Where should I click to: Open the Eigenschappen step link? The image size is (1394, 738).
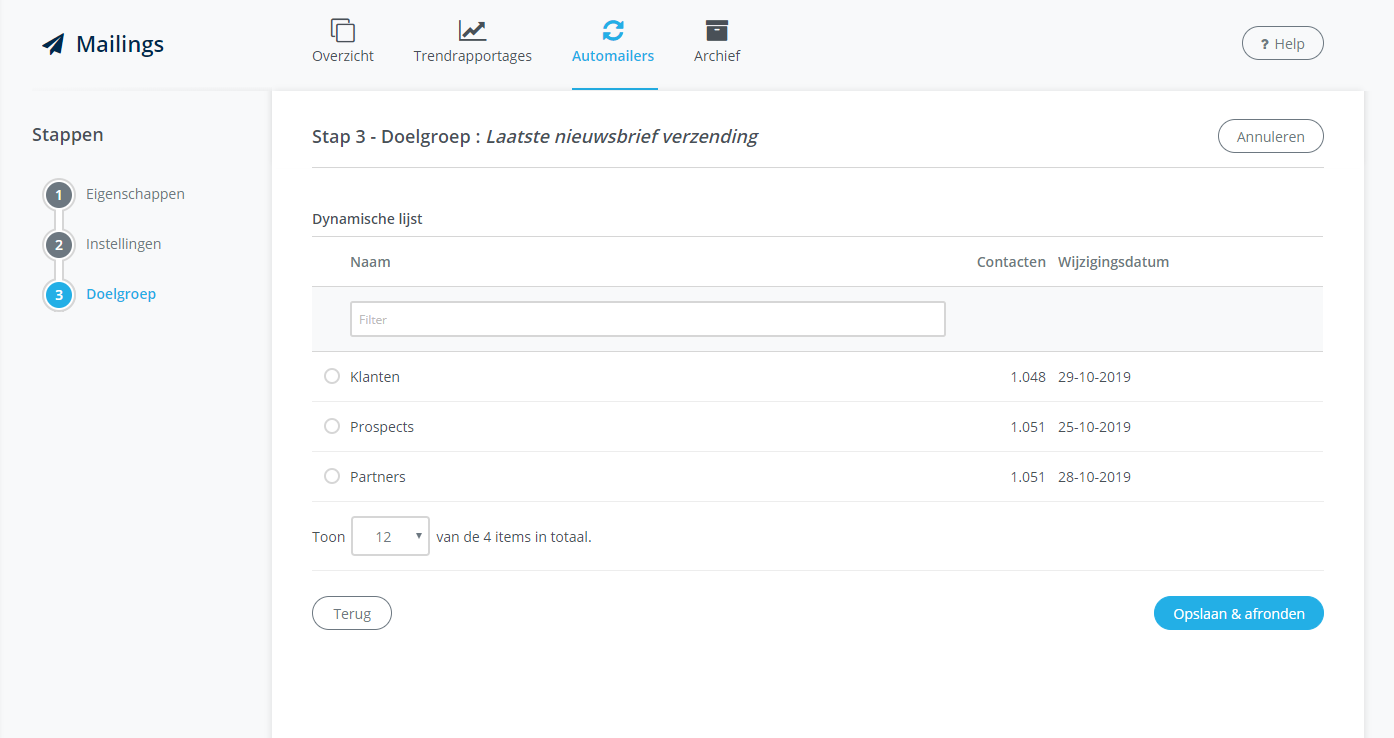pyautogui.click(x=135, y=194)
